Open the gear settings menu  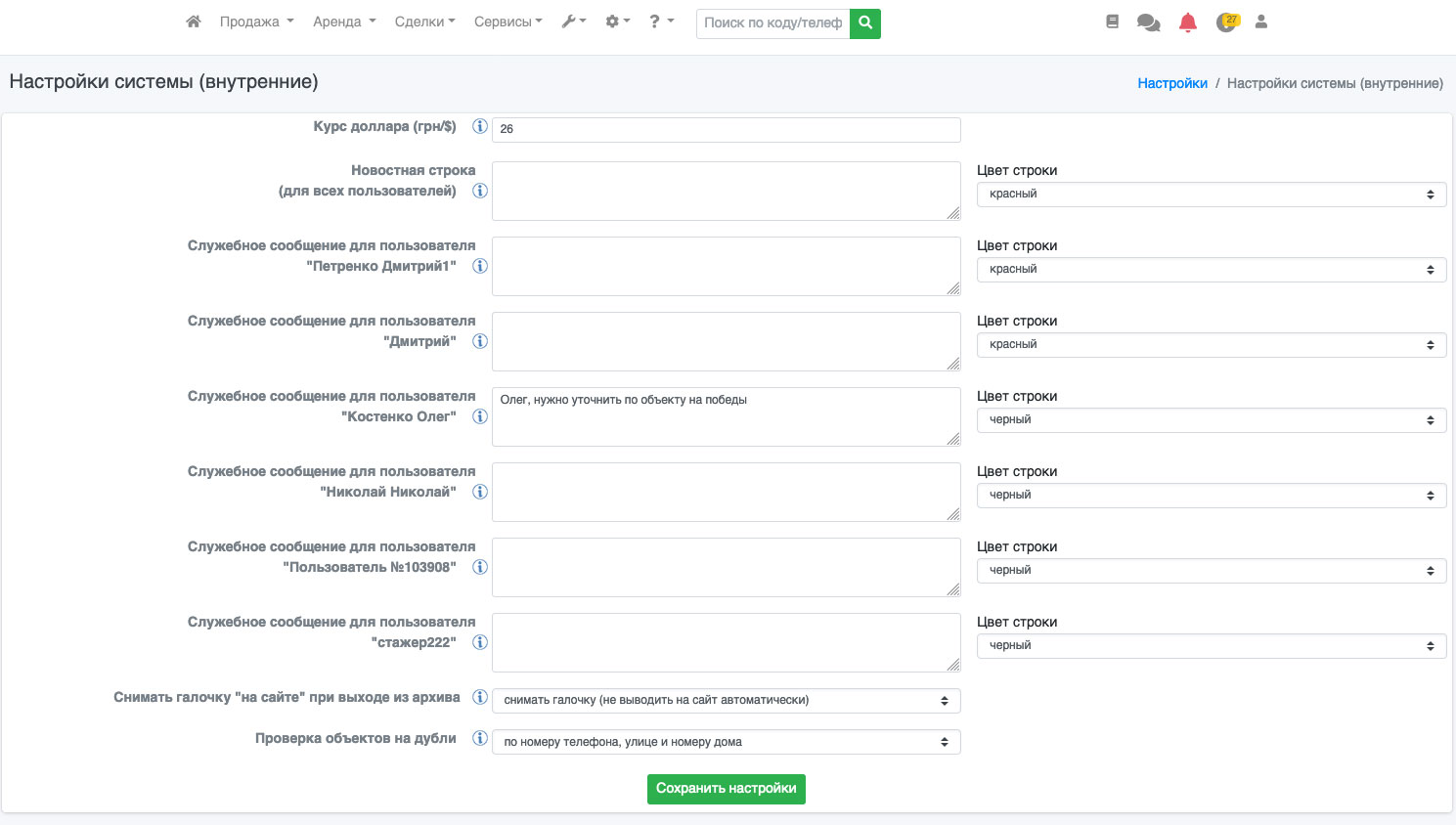(x=617, y=22)
